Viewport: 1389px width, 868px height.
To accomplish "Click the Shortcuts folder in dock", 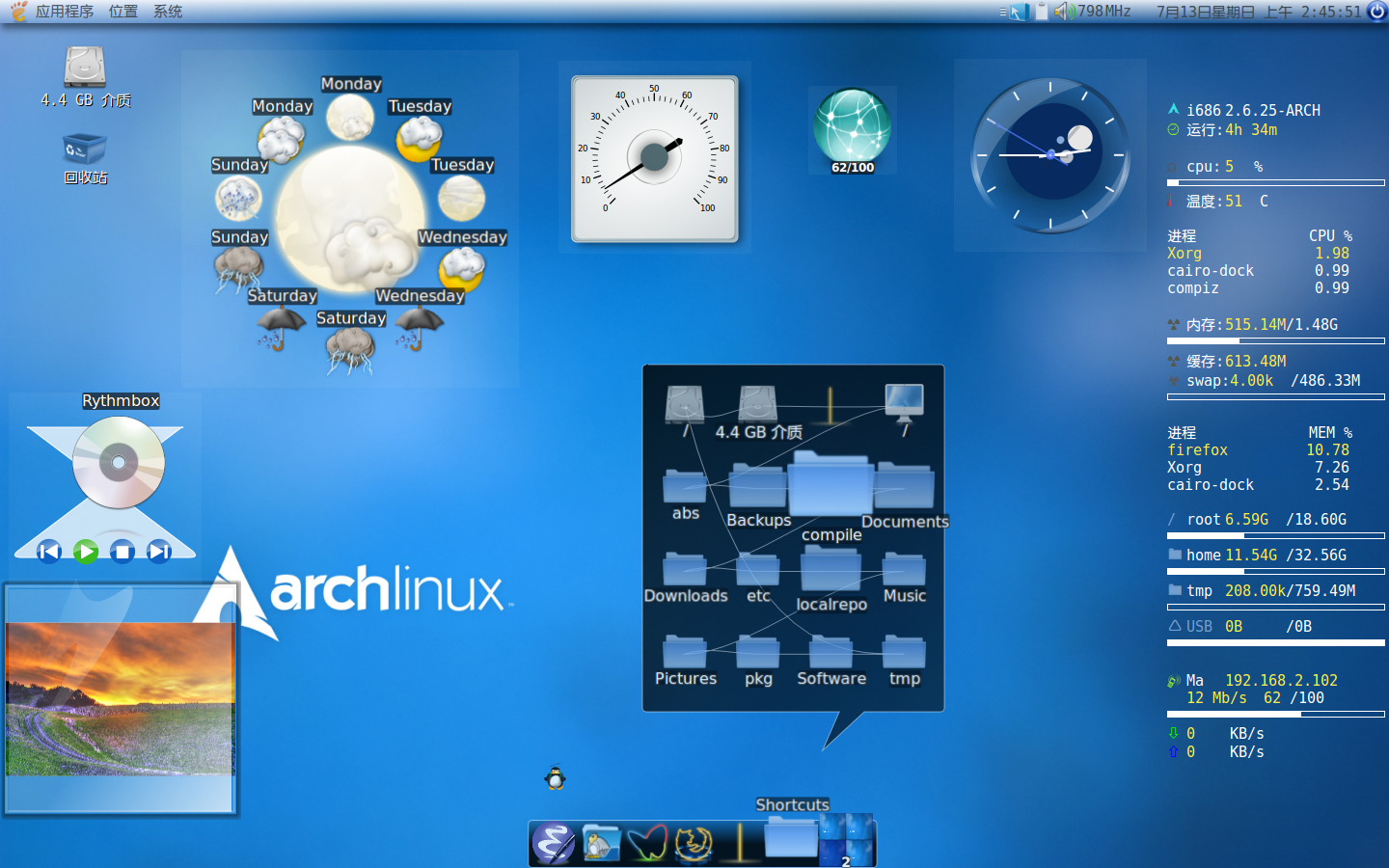I will coord(791,835).
